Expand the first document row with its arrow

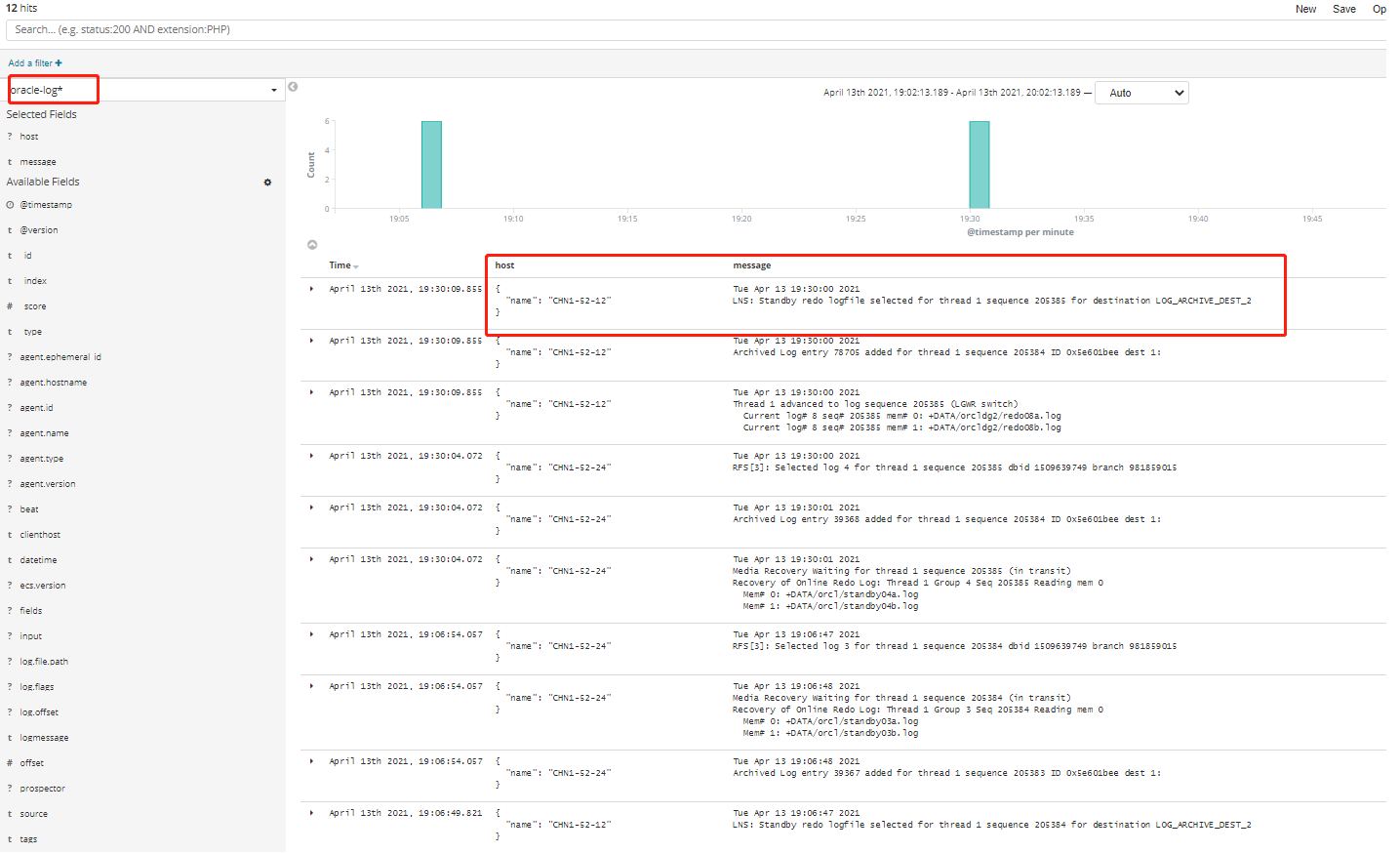[x=311, y=288]
